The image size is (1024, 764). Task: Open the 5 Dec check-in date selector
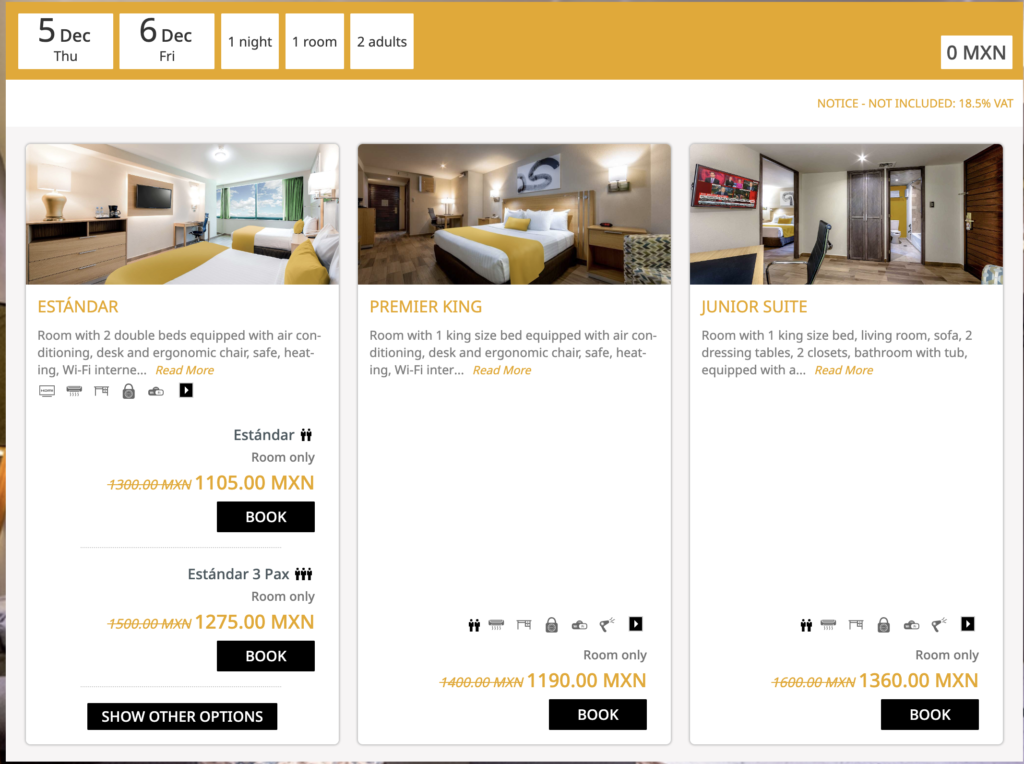tap(65, 41)
